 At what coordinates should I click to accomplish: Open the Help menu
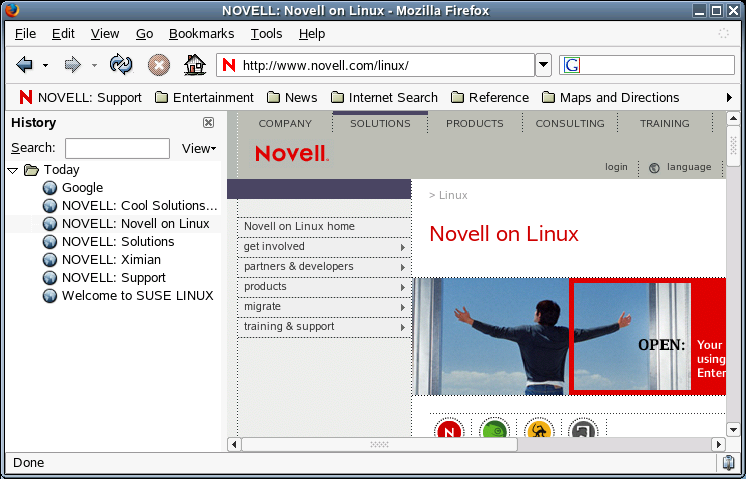[x=312, y=34]
